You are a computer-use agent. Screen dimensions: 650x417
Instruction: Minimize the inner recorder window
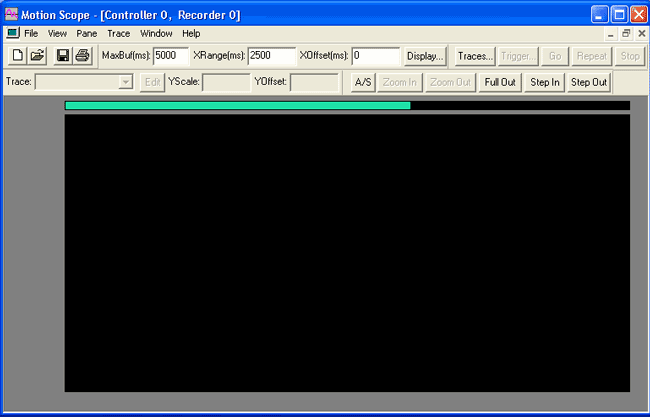tap(611, 34)
